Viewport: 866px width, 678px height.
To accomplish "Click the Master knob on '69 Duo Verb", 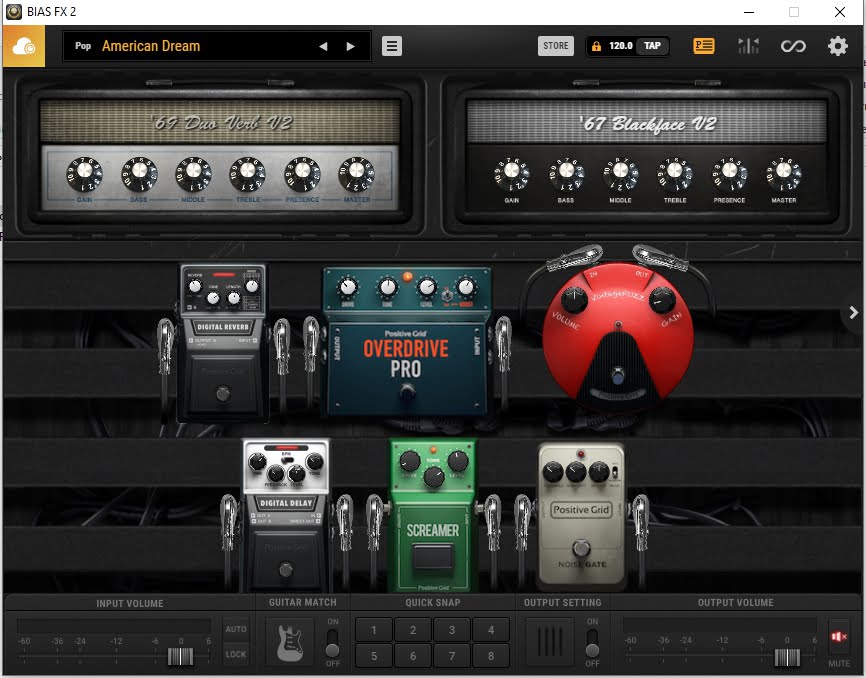I will point(356,173).
